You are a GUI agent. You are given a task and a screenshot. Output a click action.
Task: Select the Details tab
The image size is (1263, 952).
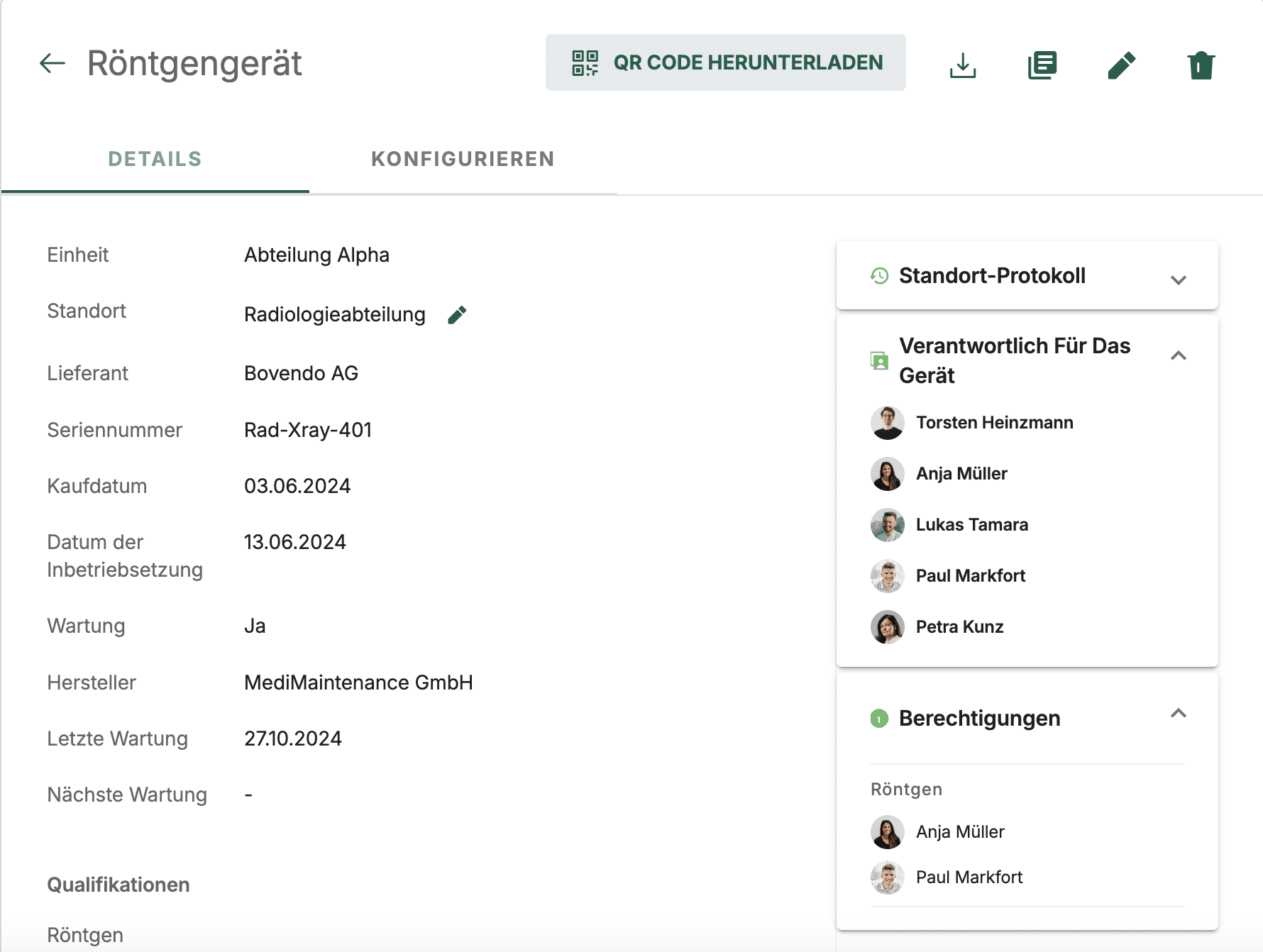tap(155, 159)
